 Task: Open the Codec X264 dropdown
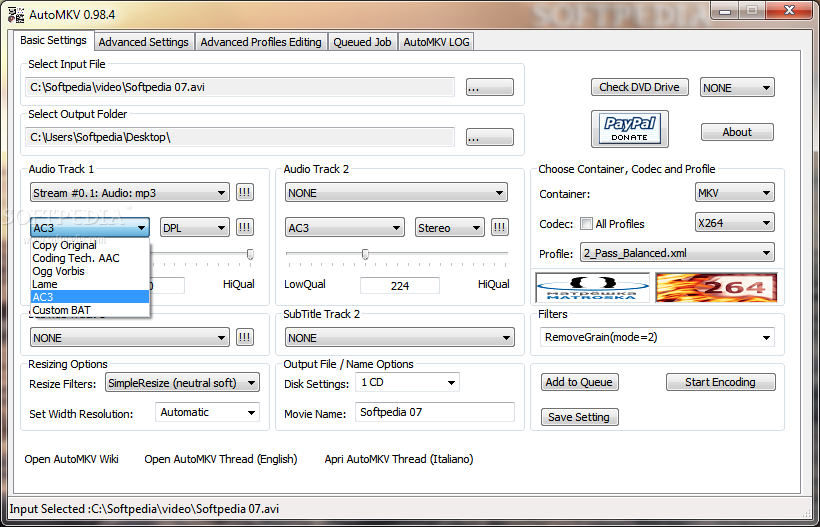(734, 223)
